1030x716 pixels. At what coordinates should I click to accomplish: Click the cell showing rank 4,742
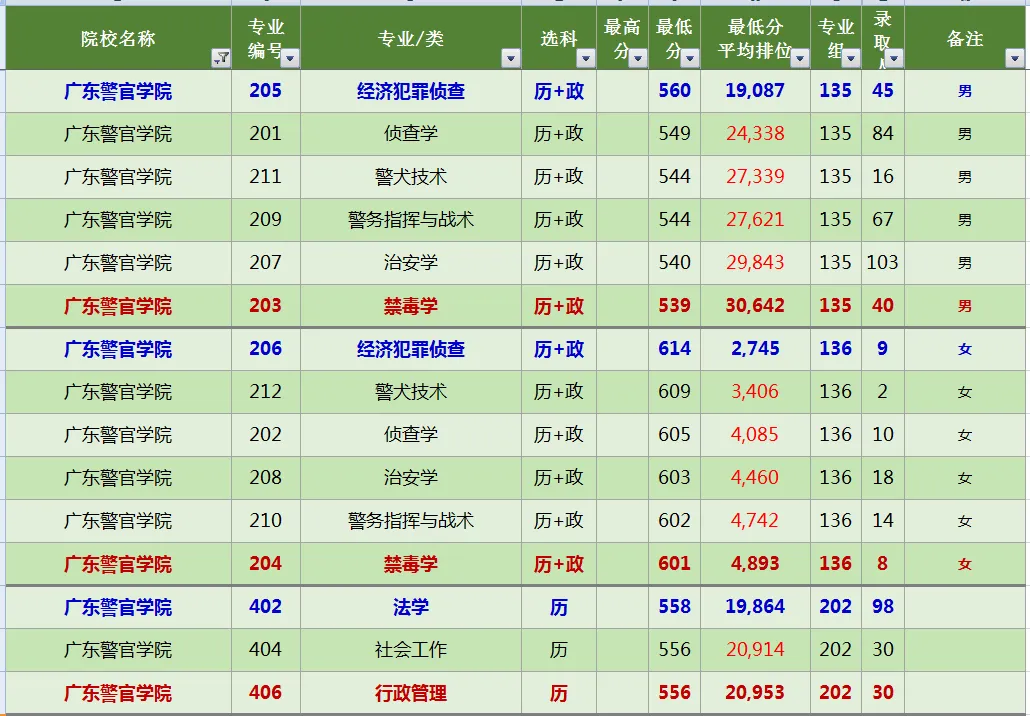pos(755,521)
